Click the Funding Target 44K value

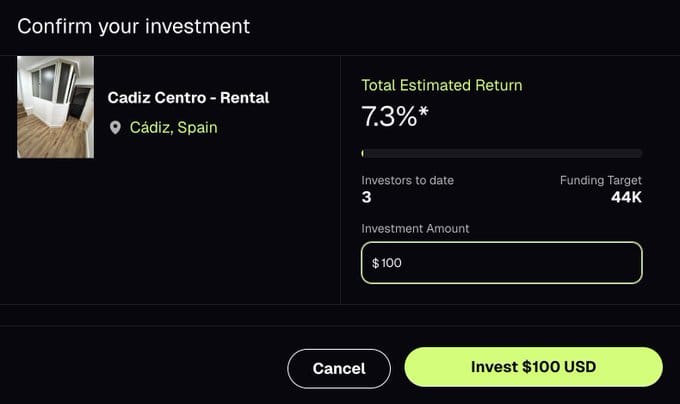click(x=626, y=197)
